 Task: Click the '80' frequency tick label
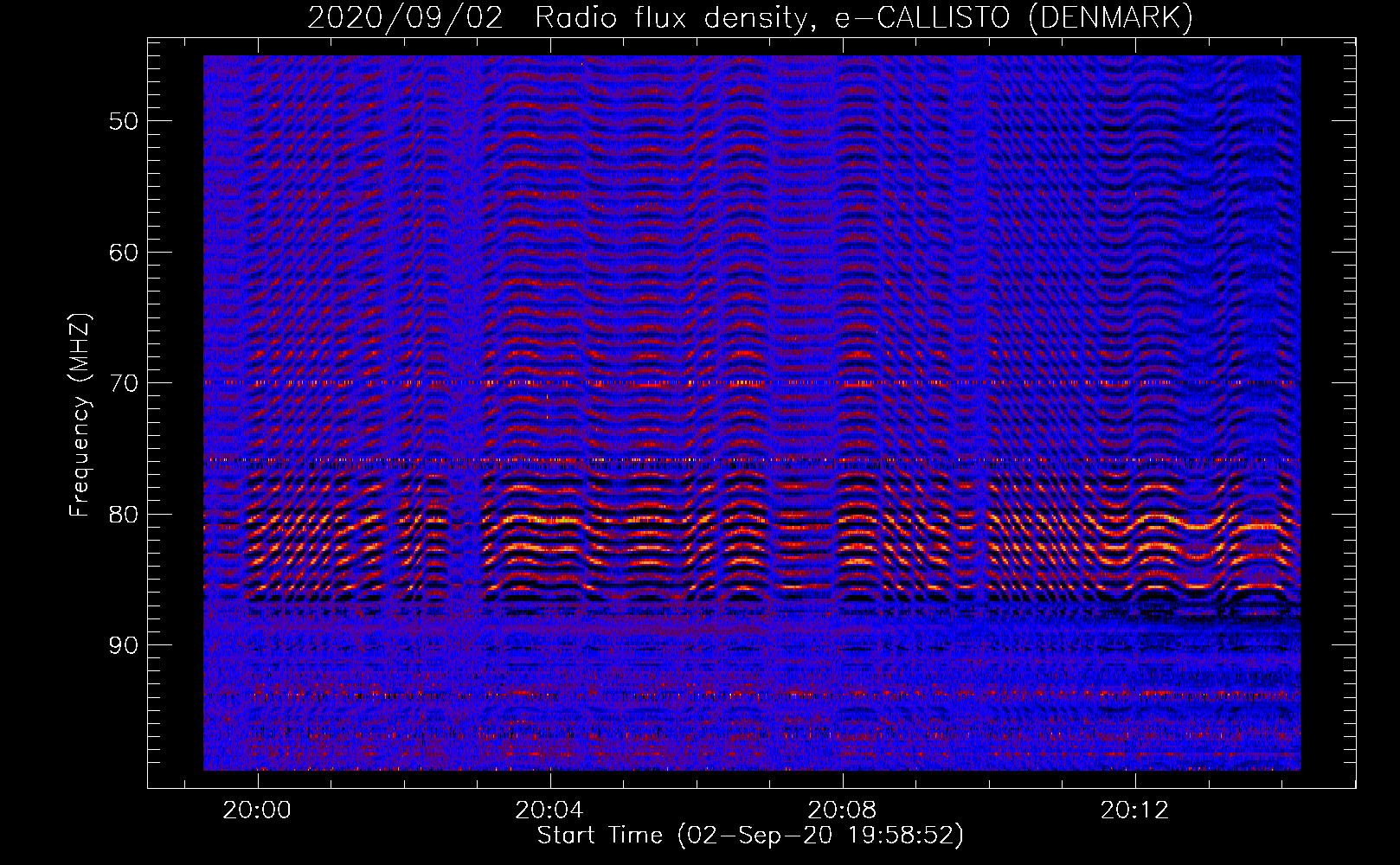pos(124,515)
